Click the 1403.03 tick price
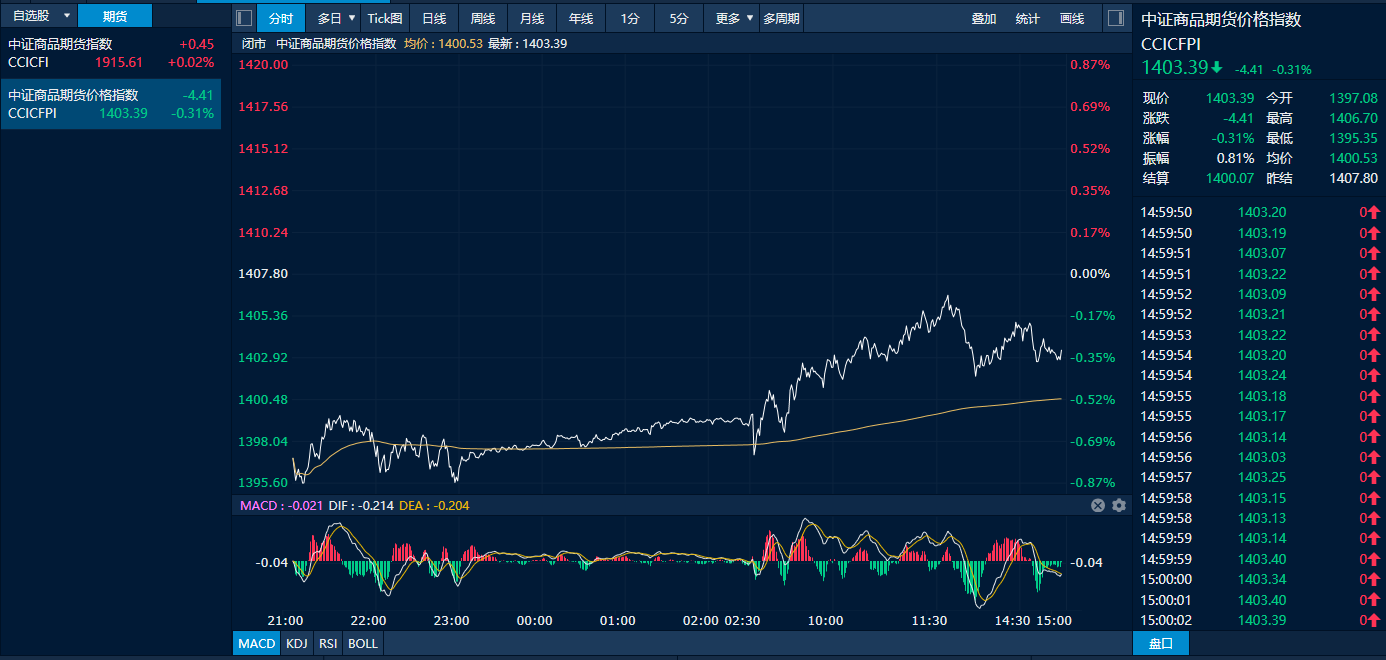Screen dimensions: 1386x660 pos(1262,457)
